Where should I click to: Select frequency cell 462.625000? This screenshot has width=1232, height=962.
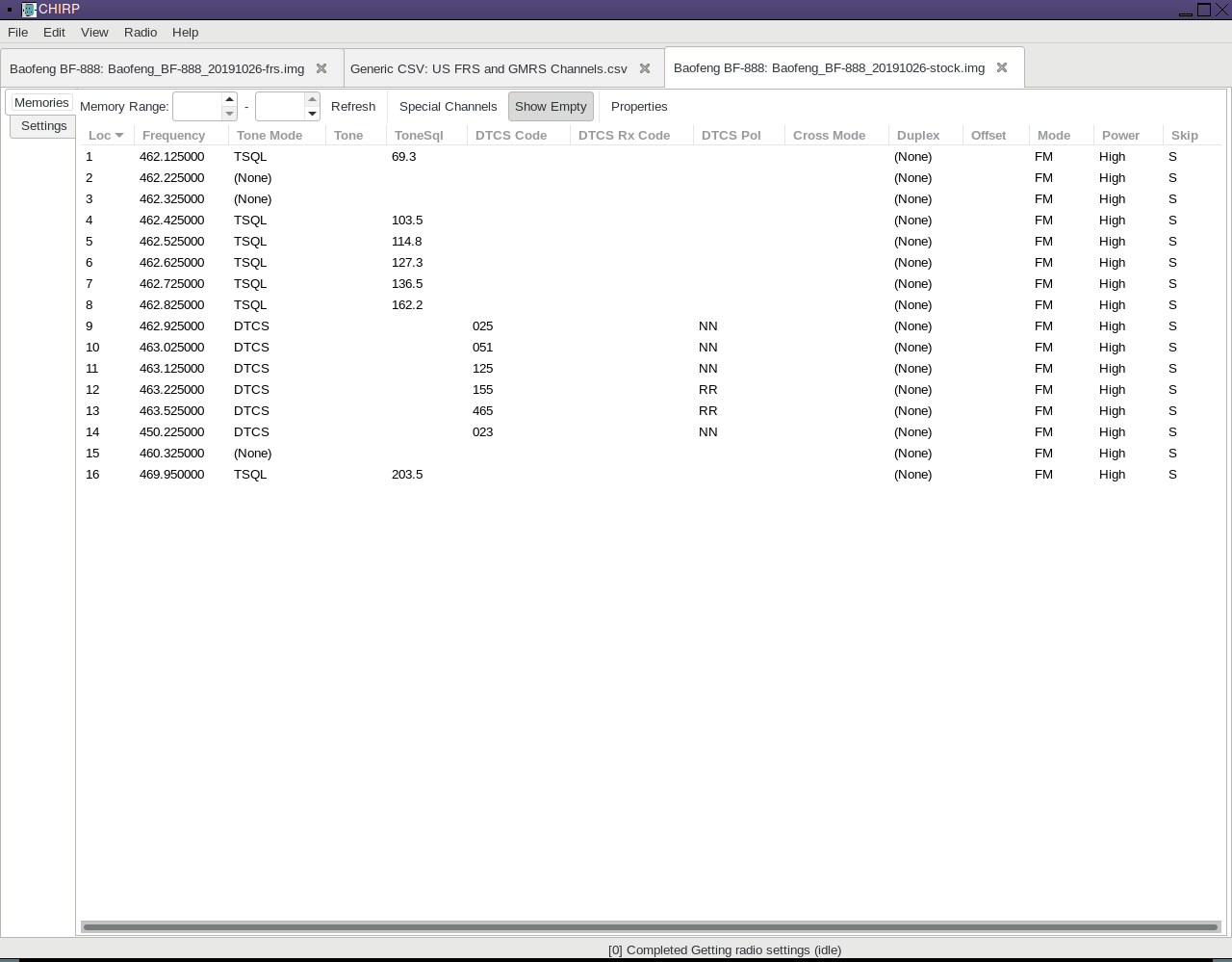pos(172,262)
